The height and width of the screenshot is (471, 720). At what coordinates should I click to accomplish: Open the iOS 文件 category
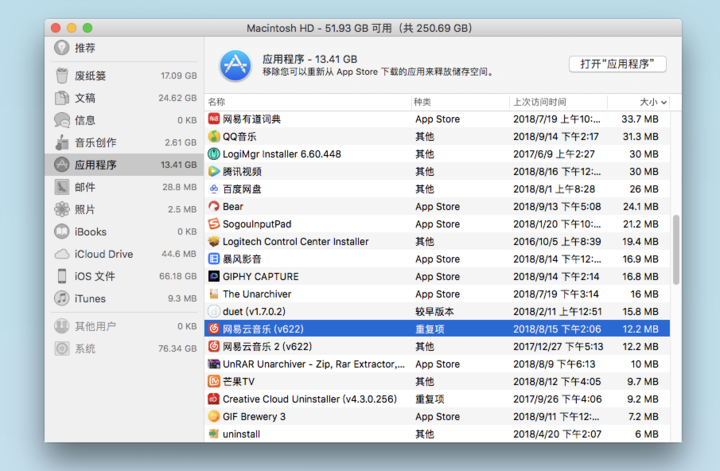point(96,276)
